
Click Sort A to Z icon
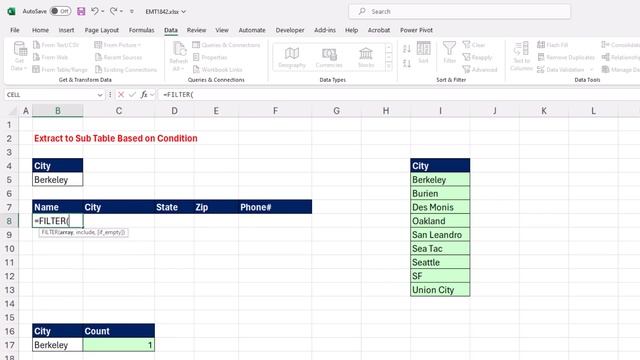[x=407, y=49]
